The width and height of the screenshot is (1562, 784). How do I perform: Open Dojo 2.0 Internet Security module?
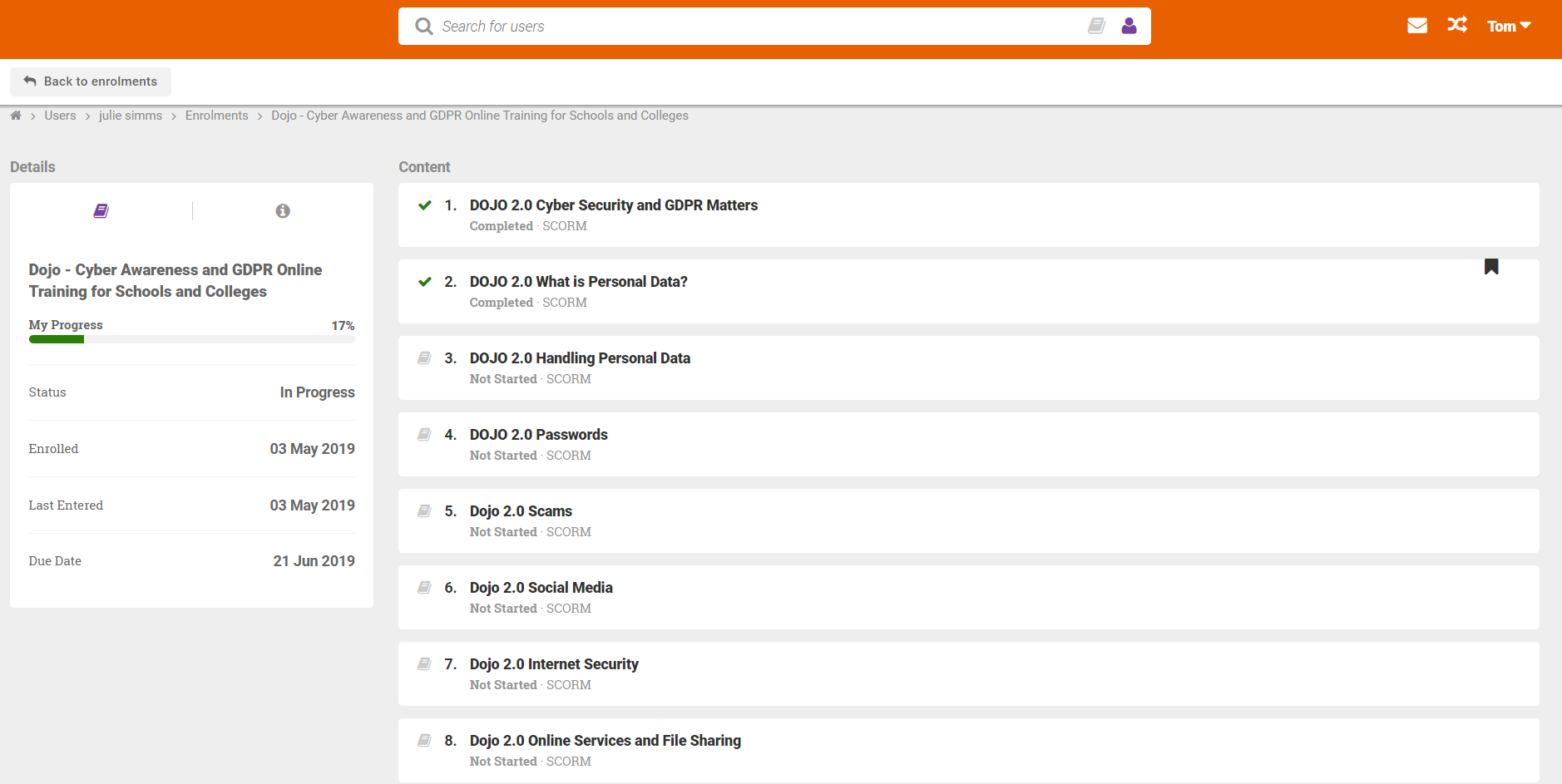[554, 664]
